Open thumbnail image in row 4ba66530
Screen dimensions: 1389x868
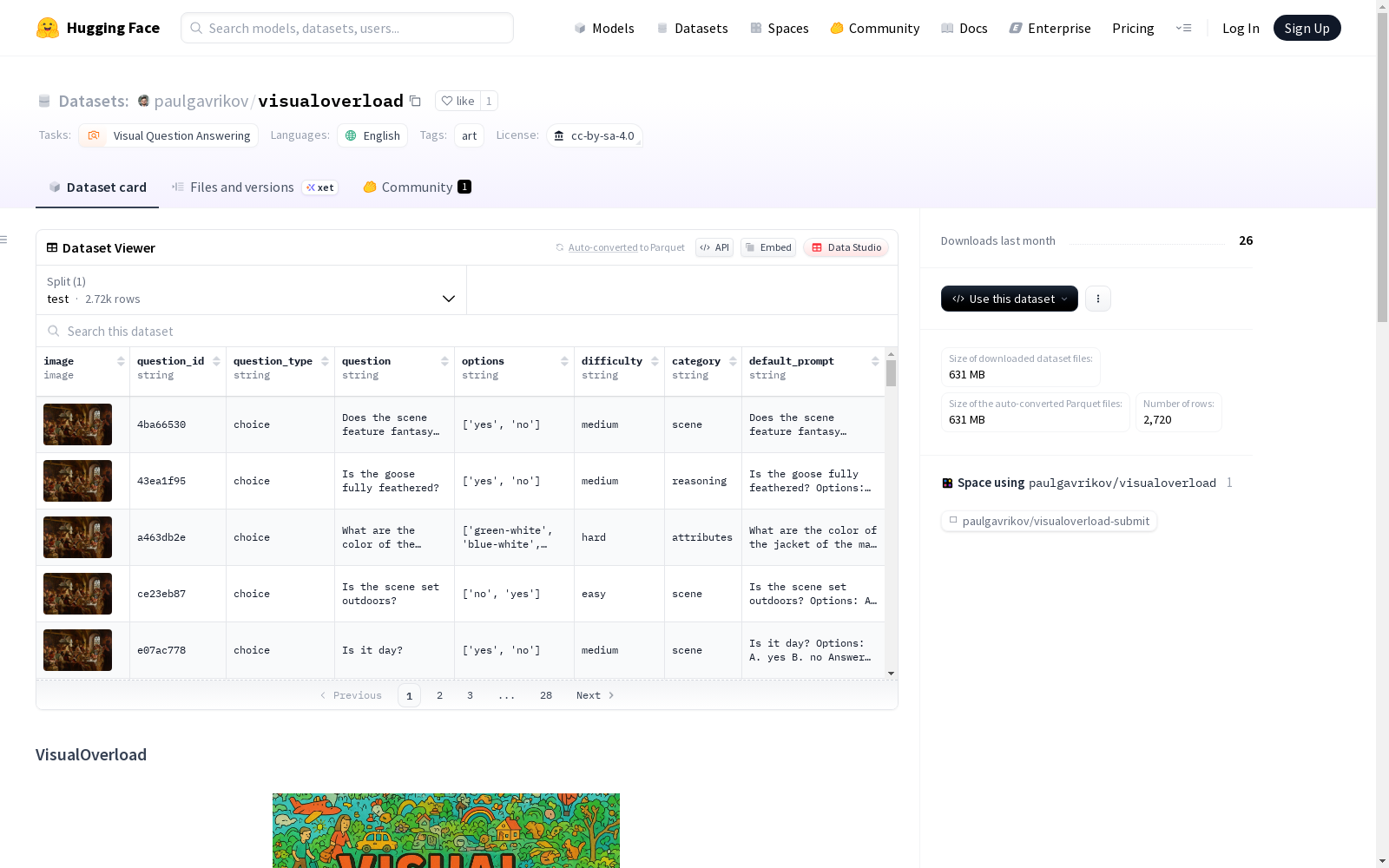[77, 424]
